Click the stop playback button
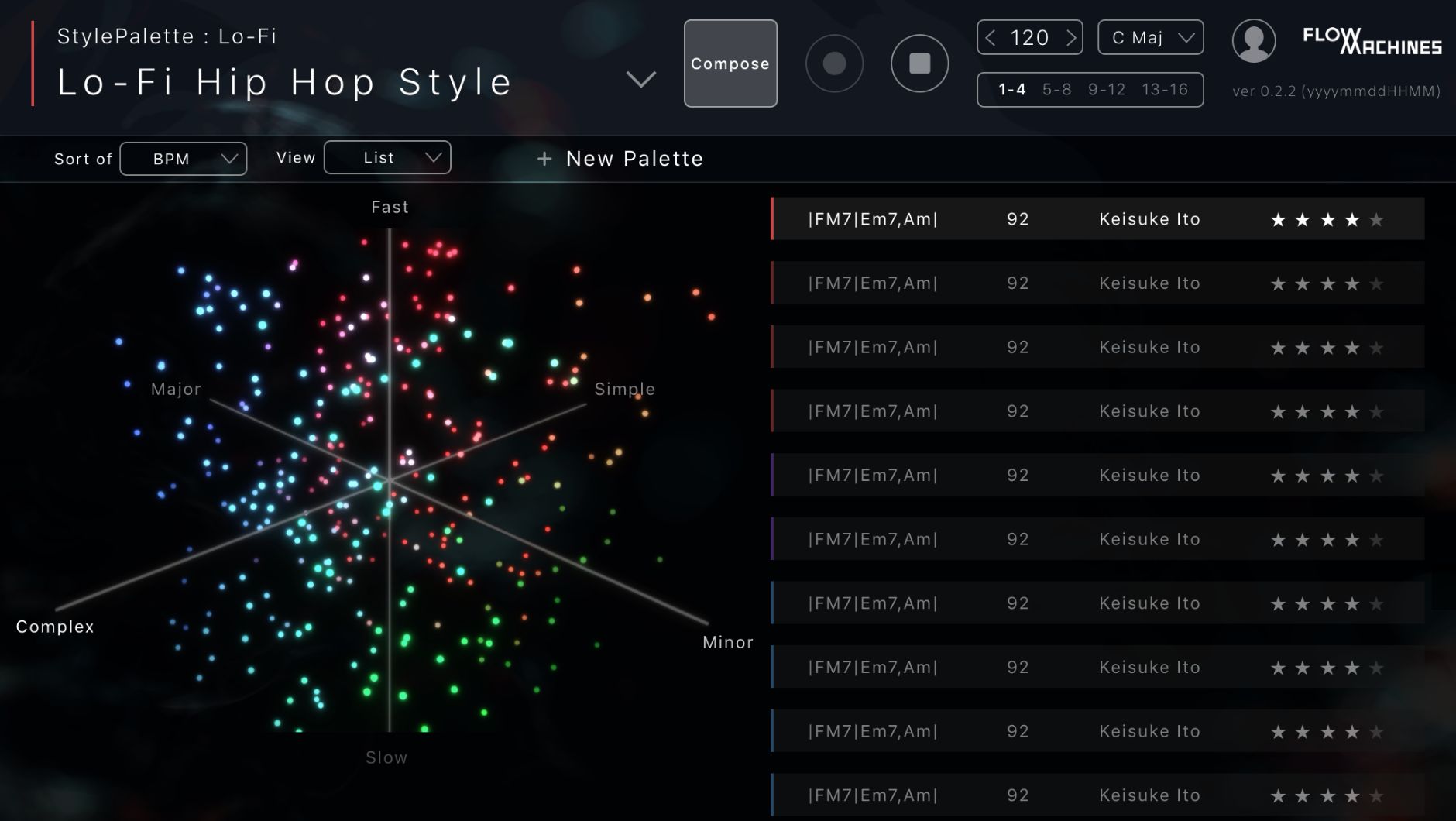 tap(919, 64)
